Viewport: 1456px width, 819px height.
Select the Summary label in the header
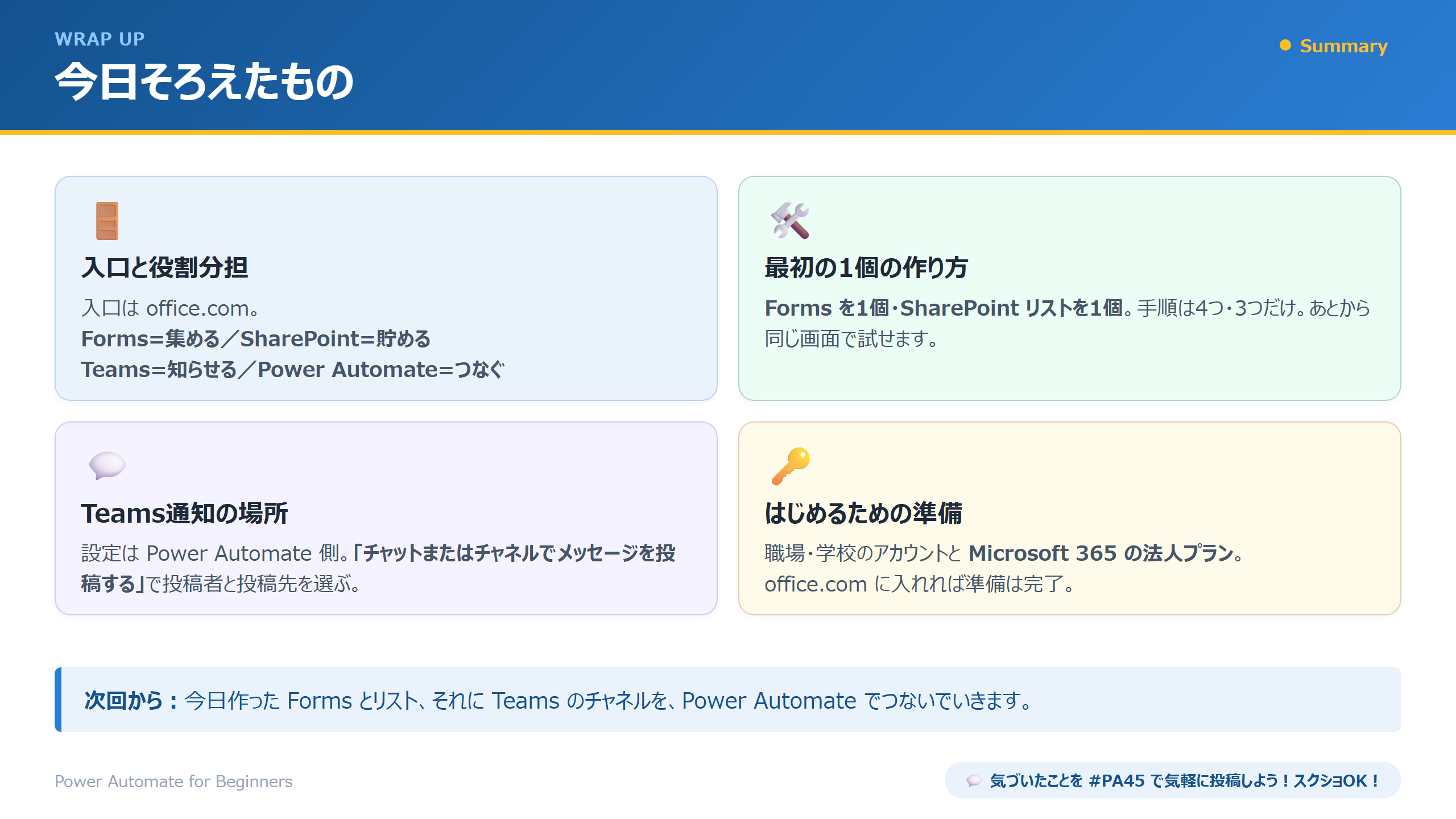pyautogui.click(x=1343, y=45)
